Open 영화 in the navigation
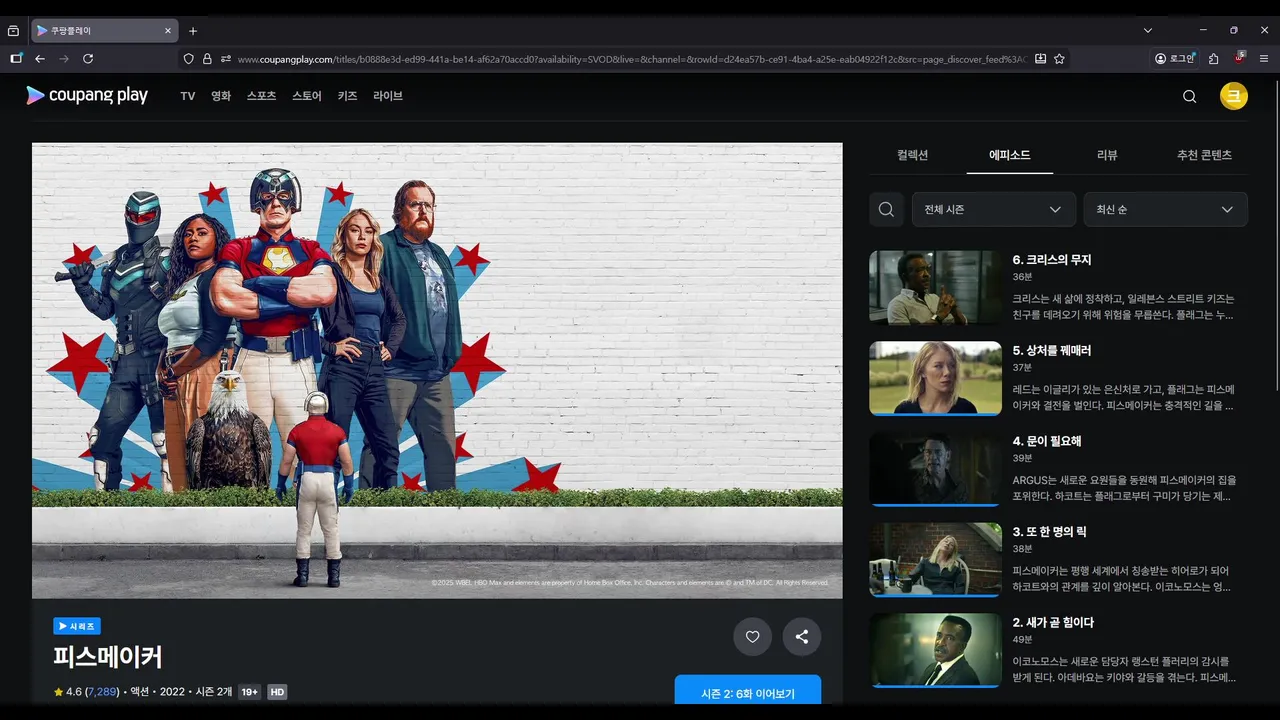 221,96
